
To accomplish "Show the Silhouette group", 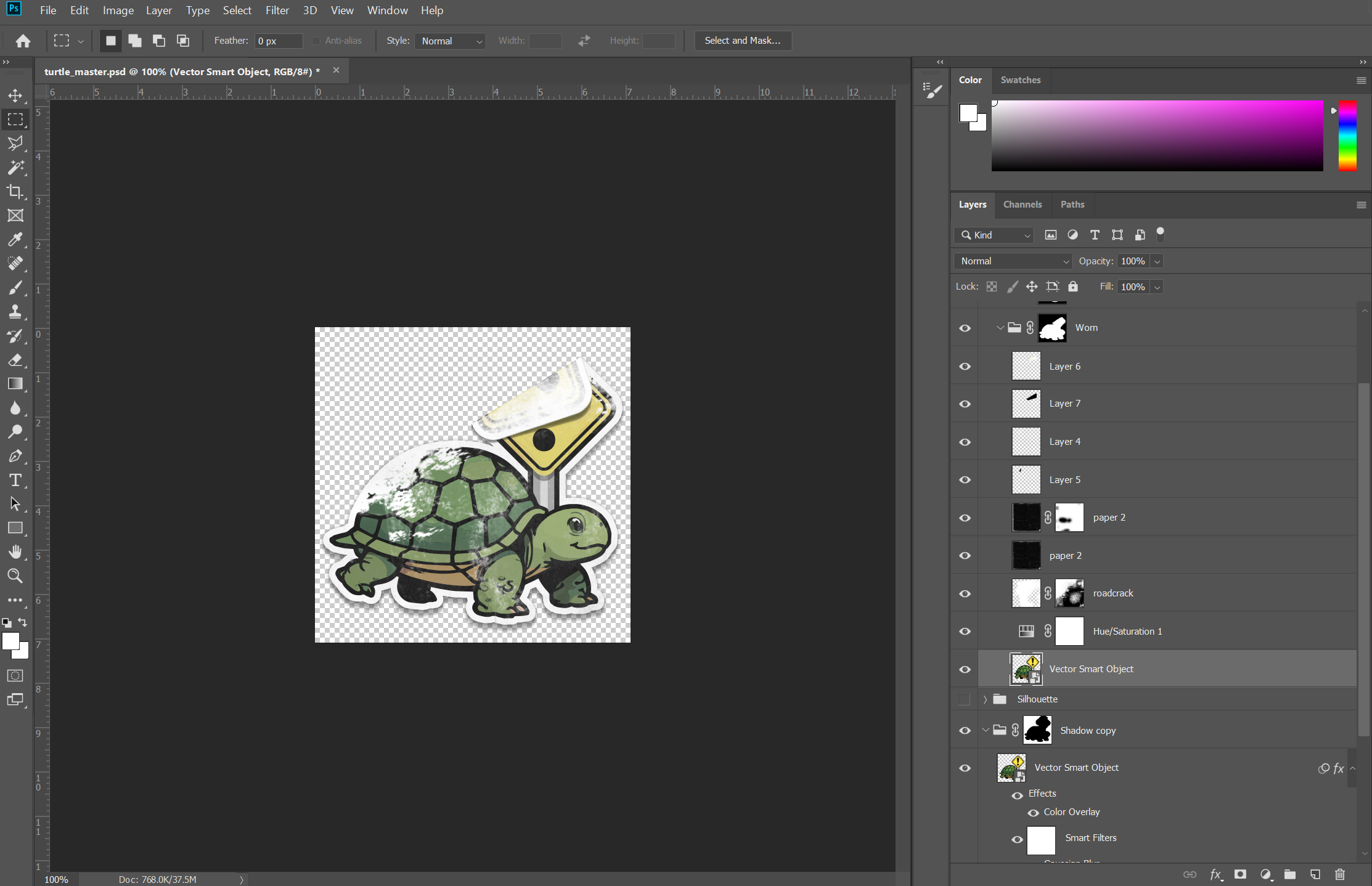I will coord(965,699).
